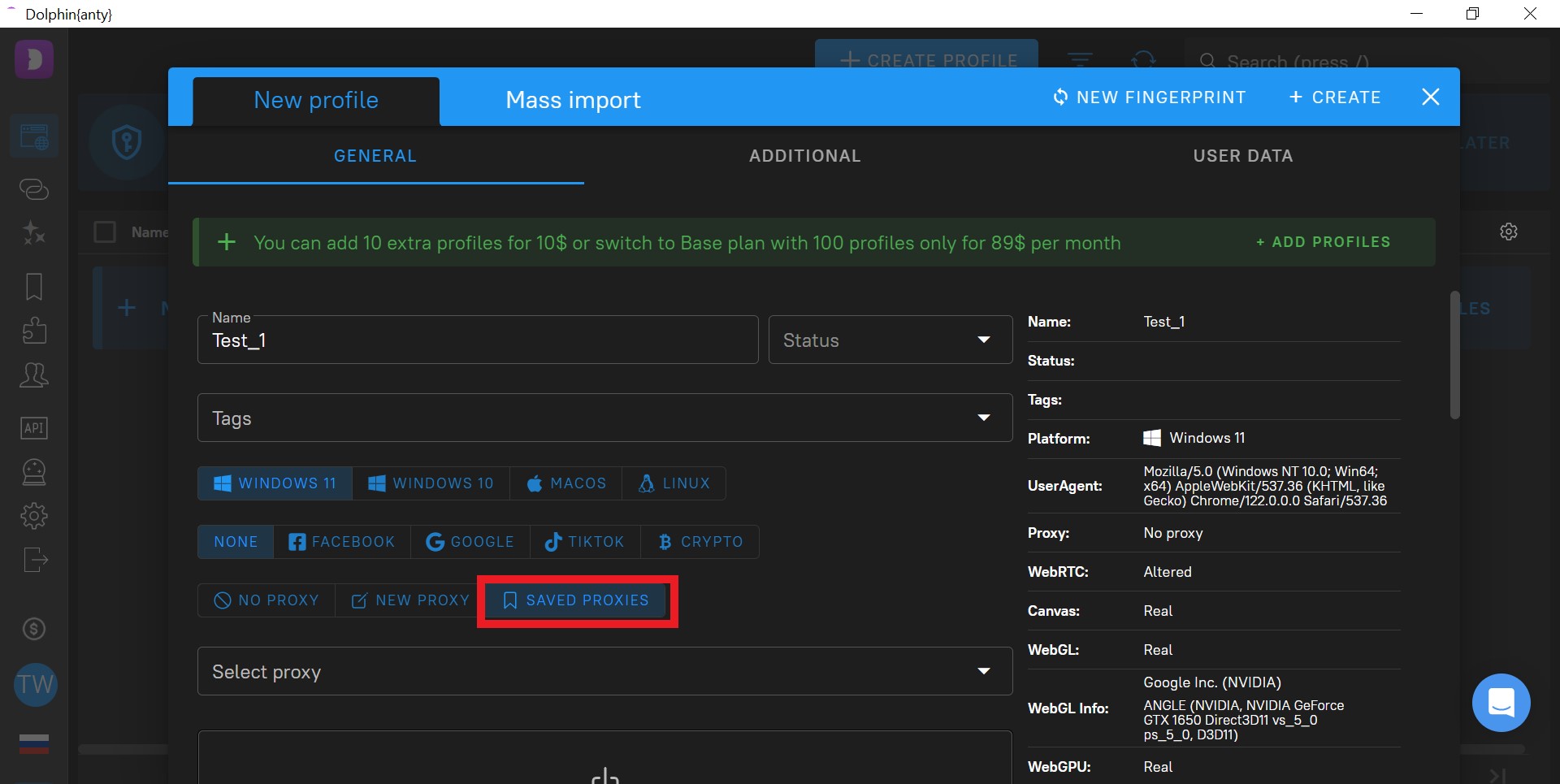Expand the Status dropdown
This screenshot has width=1560, height=784.
890,340
